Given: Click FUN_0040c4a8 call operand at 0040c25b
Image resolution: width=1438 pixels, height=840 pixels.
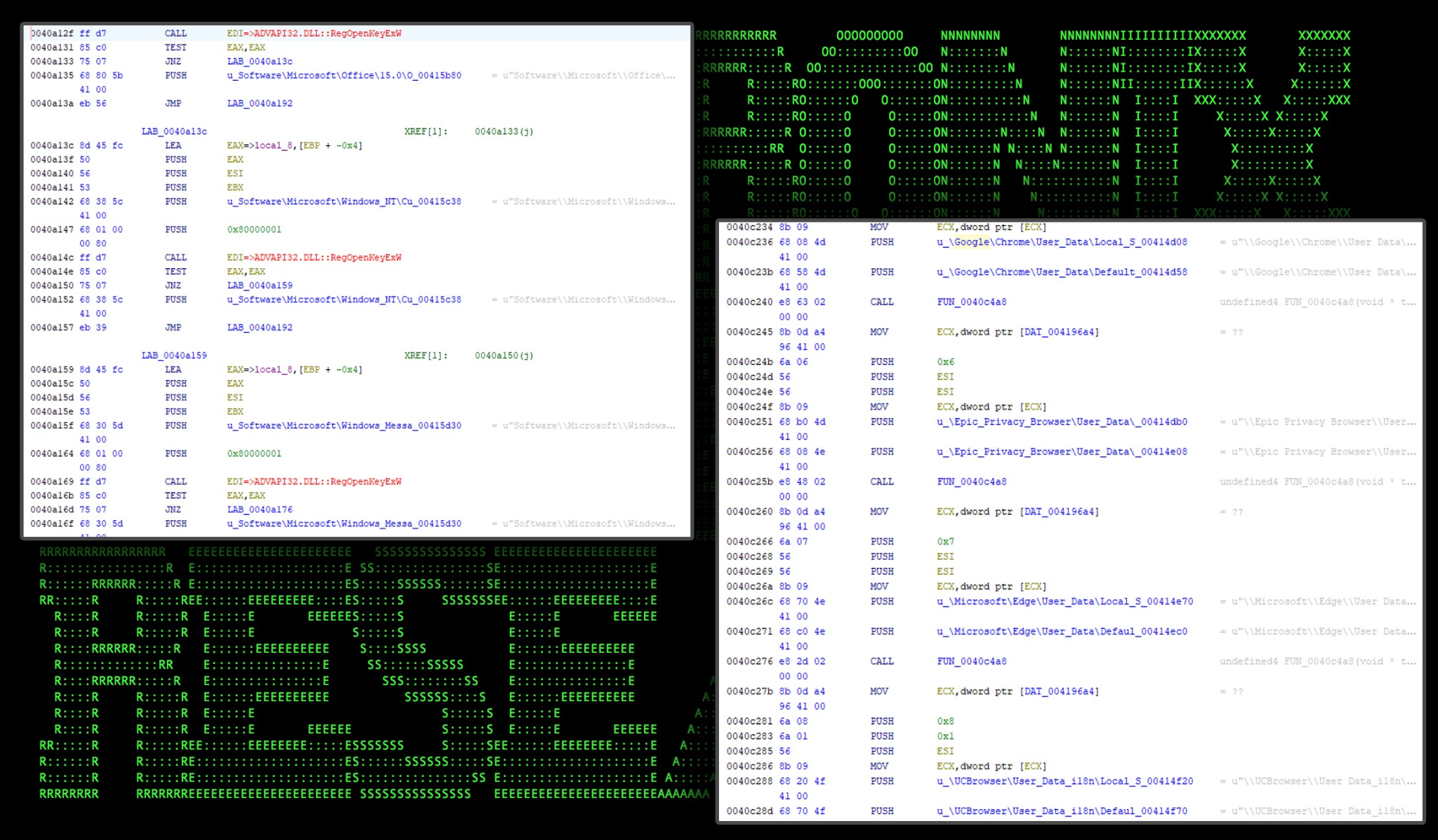Looking at the screenshot, I should [971, 481].
